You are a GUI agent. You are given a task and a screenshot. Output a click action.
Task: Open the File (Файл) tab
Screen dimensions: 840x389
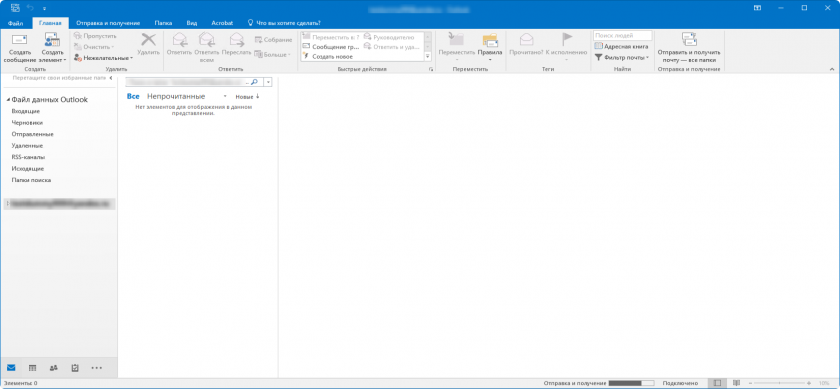click(16, 24)
